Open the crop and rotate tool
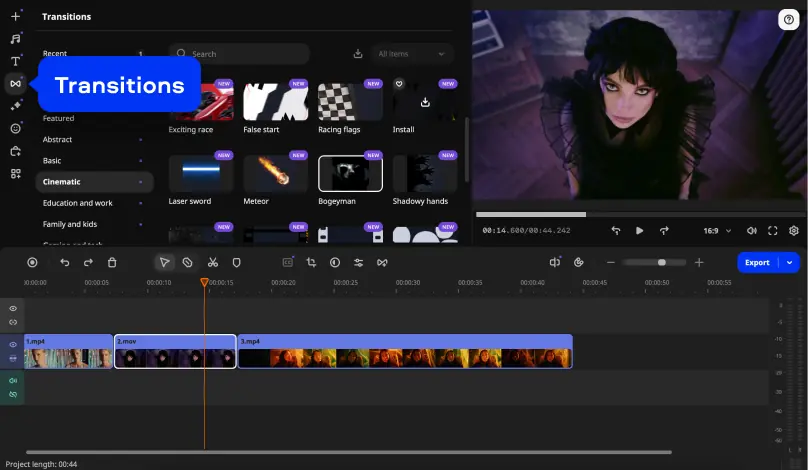808x470 pixels. pyautogui.click(x=311, y=262)
